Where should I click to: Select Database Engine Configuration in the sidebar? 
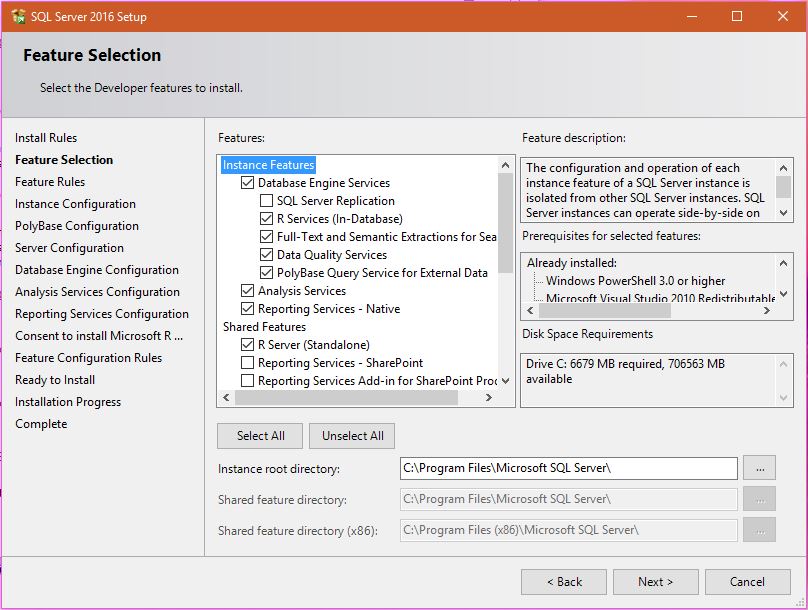pyautogui.click(x=96, y=269)
